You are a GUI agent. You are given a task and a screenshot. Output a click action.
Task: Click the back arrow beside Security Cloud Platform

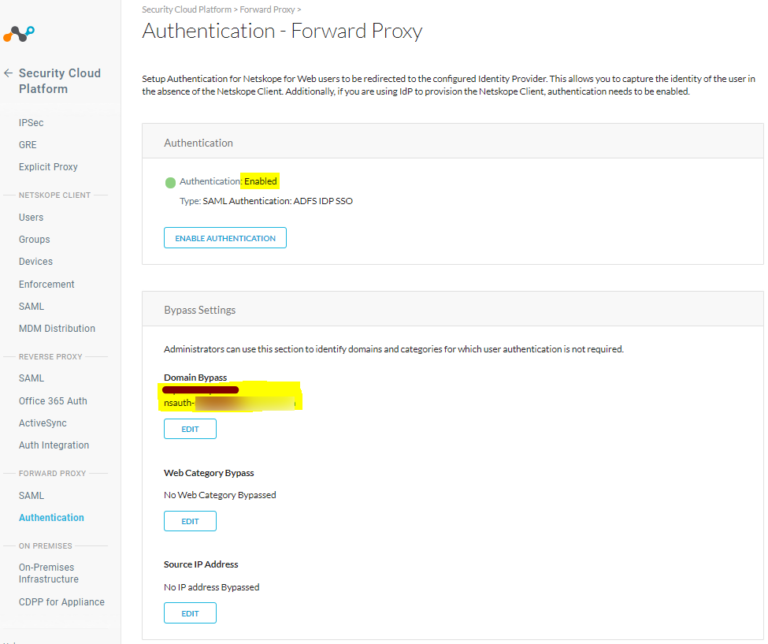[x=8, y=73]
